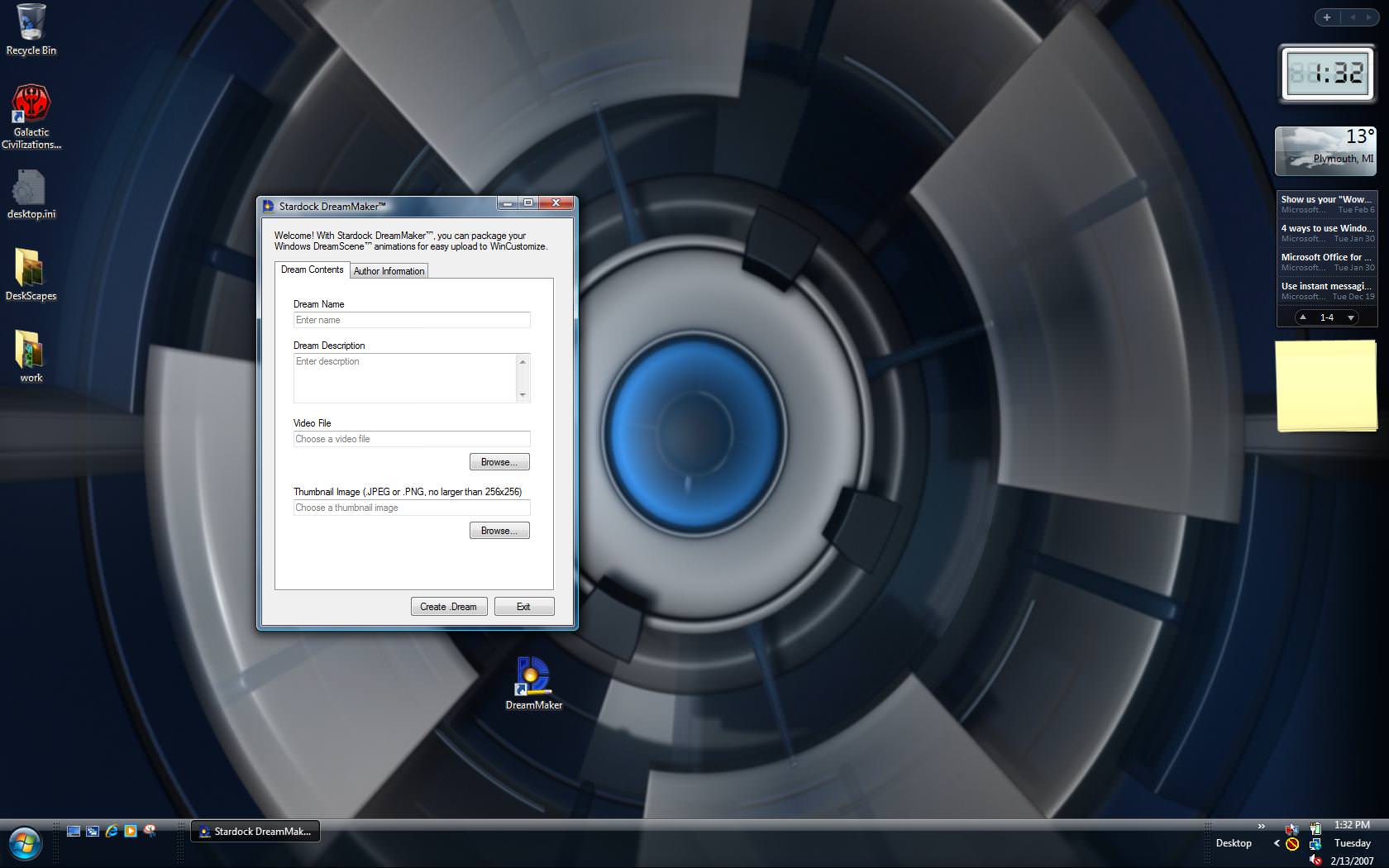The image size is (1389, 868).
Task: Open '4 ways to use Windo...' headline
Action: pos(1327,233)
